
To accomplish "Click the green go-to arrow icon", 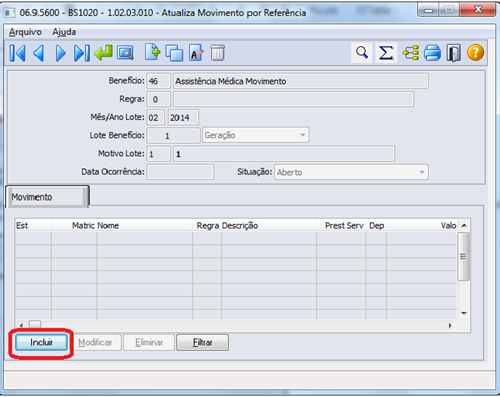I will click(104, 53).
